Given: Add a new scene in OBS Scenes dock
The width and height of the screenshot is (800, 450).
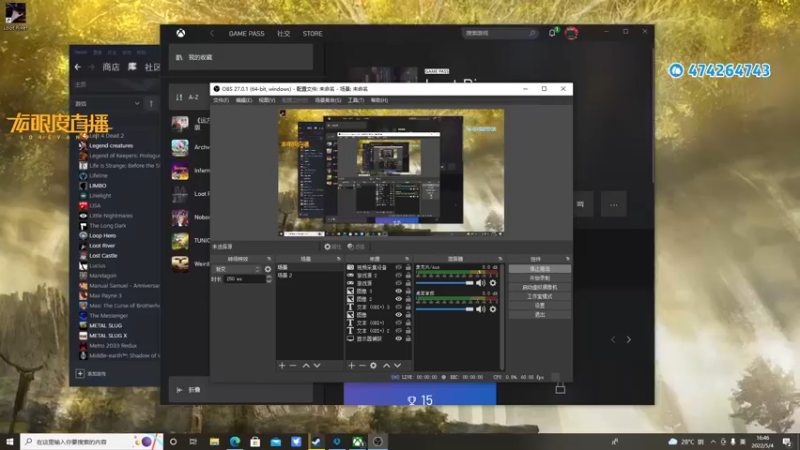Looking at the screenshot, I should click(x=282, y=365).
